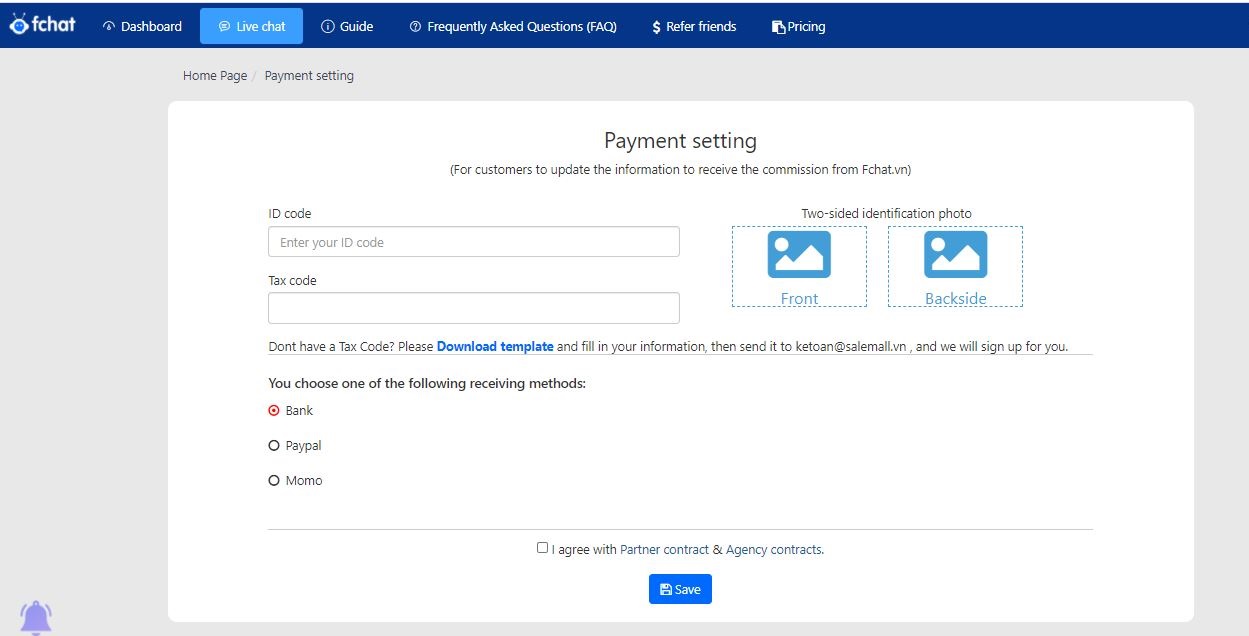Click Home Page breadcrumb link
The image size is (1249, 636).
coord(215,76)
